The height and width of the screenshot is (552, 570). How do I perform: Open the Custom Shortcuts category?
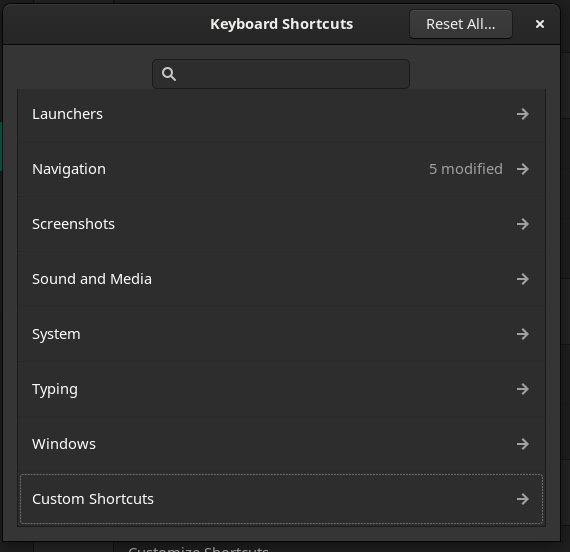[x=281, y=499]
